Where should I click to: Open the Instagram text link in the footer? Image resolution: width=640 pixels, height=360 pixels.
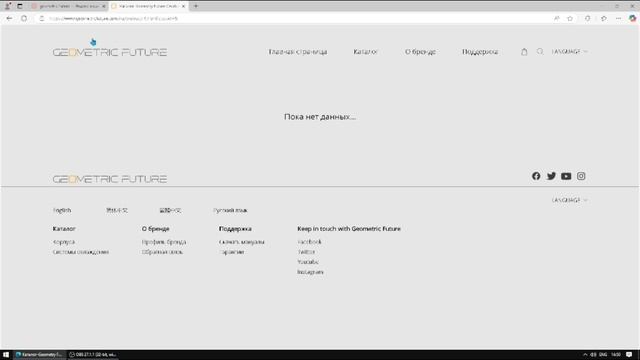(x=310, y=272)
